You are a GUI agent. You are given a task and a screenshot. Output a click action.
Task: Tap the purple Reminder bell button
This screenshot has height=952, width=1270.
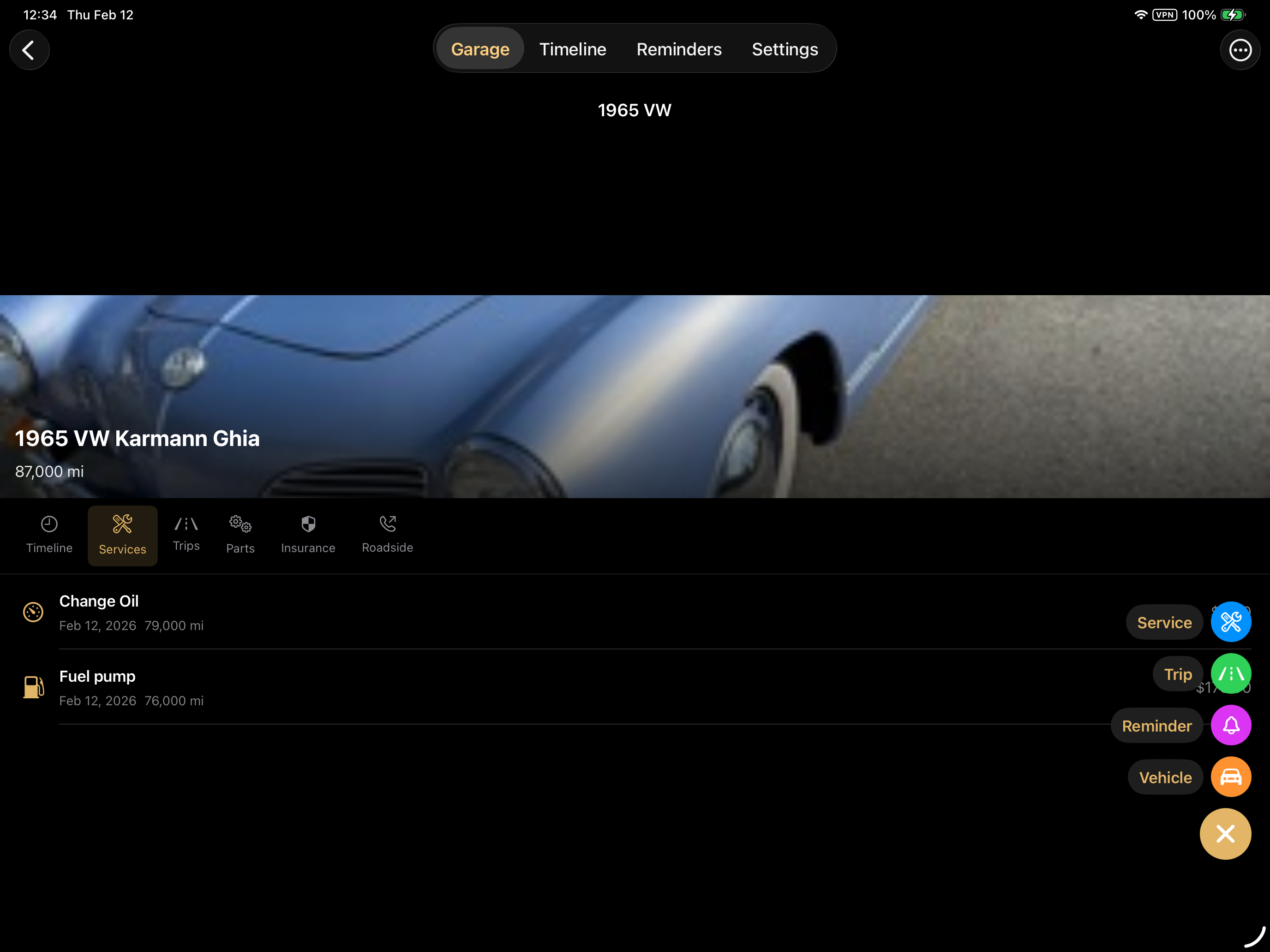(x=1231, y=726)
